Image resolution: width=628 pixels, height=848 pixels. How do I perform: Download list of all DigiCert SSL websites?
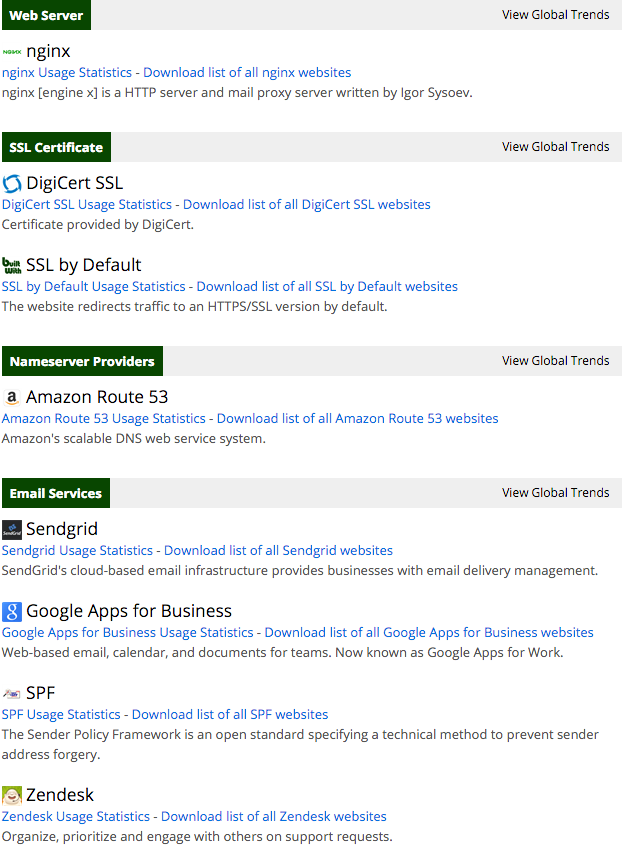(x=307, y=204)
